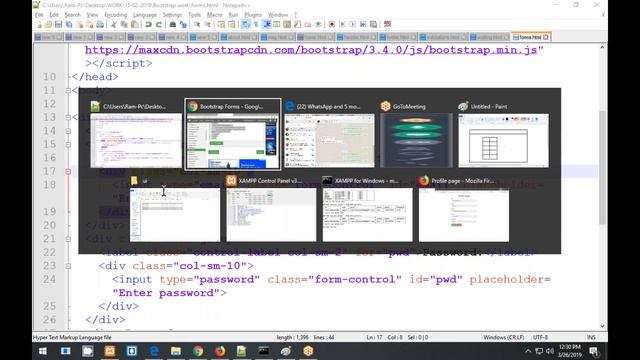Click the Stop Recording macro icon
Screen dimensions: 640x360
click(342, 24)
